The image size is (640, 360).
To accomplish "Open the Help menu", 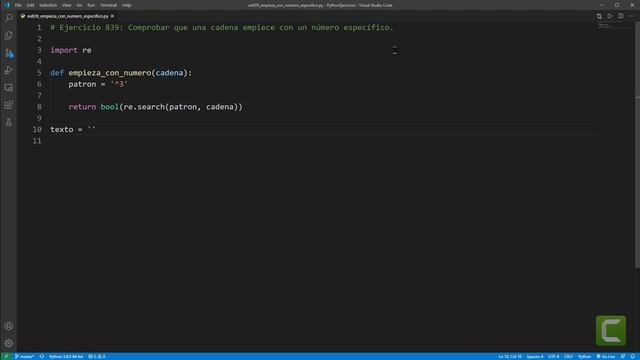I will (x=127, y=5).
